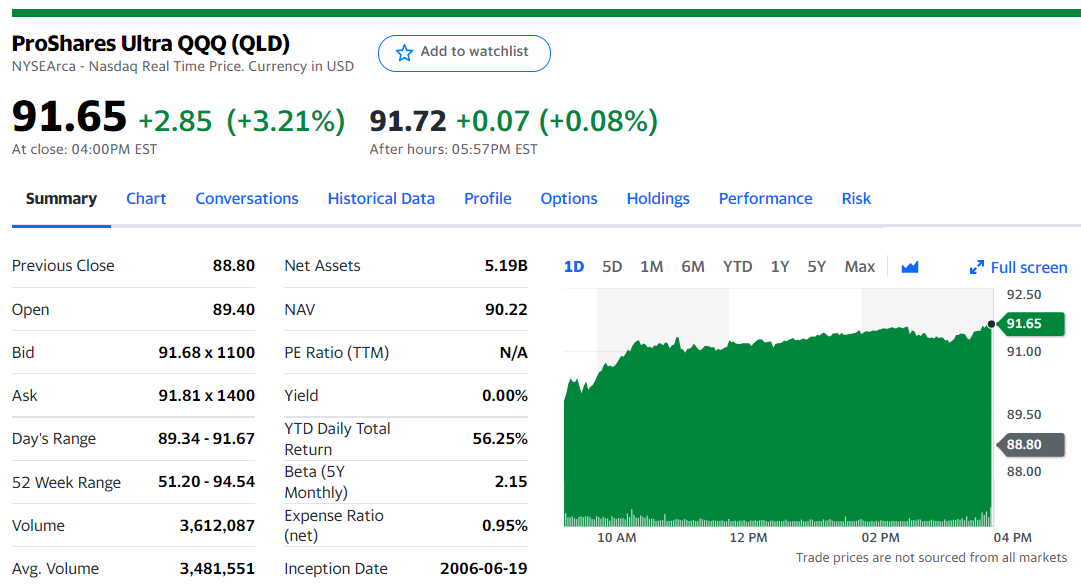
Task: Click the Inception Date 2006-06-19
Action: 484,568
